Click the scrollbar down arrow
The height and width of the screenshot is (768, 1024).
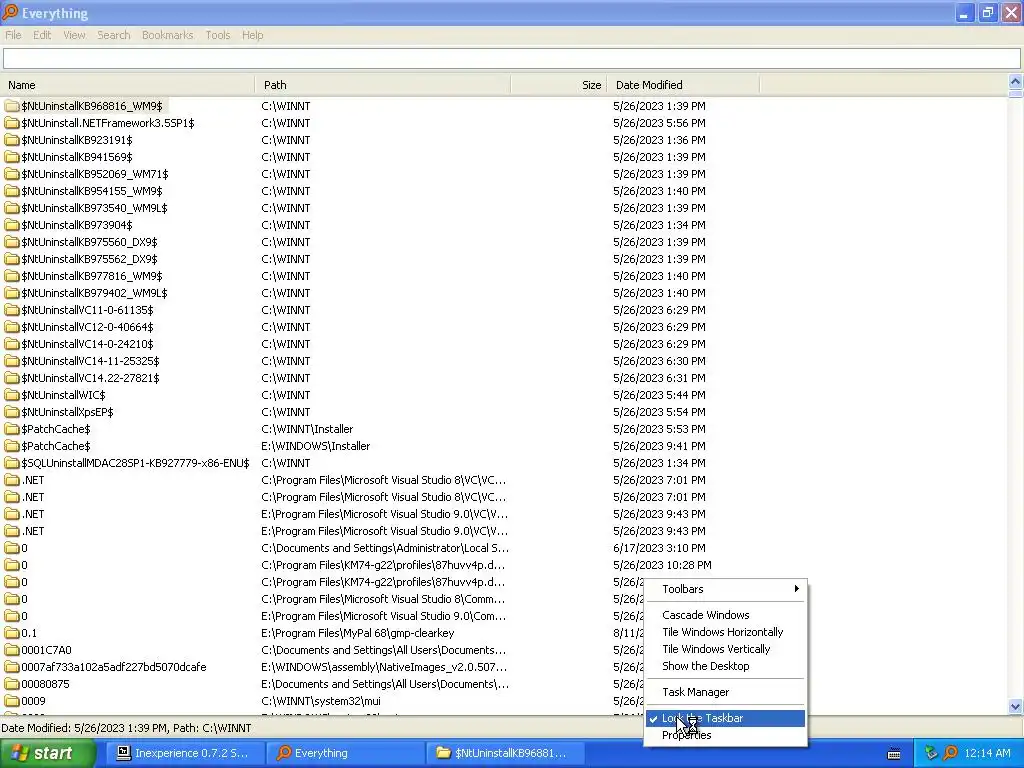click(x=1015, y=707)
